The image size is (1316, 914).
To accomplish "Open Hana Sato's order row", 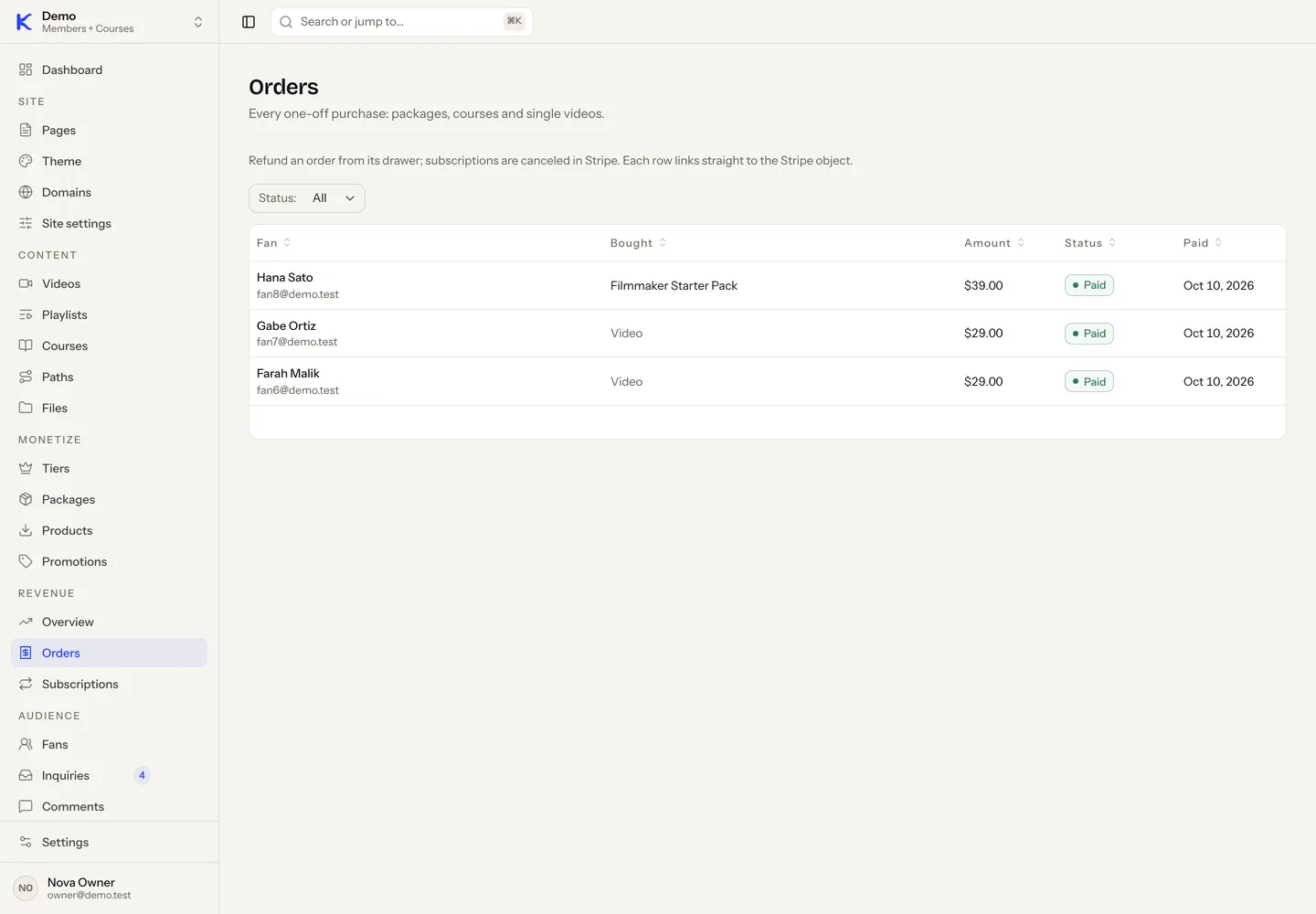I will [x=768, y=285].
